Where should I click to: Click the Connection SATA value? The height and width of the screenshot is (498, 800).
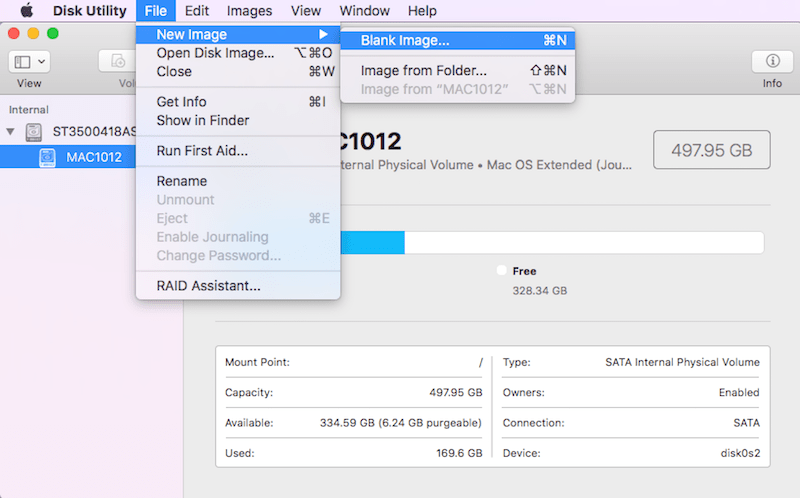click(x=746, y=423)
